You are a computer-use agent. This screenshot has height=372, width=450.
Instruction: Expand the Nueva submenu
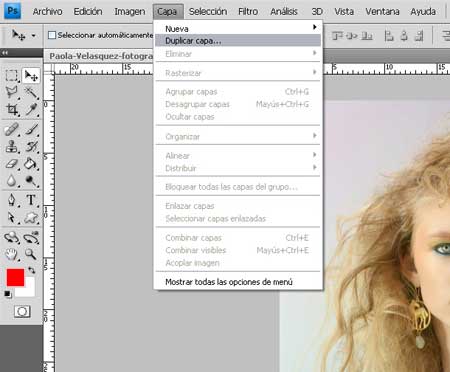tap(238, 28)
